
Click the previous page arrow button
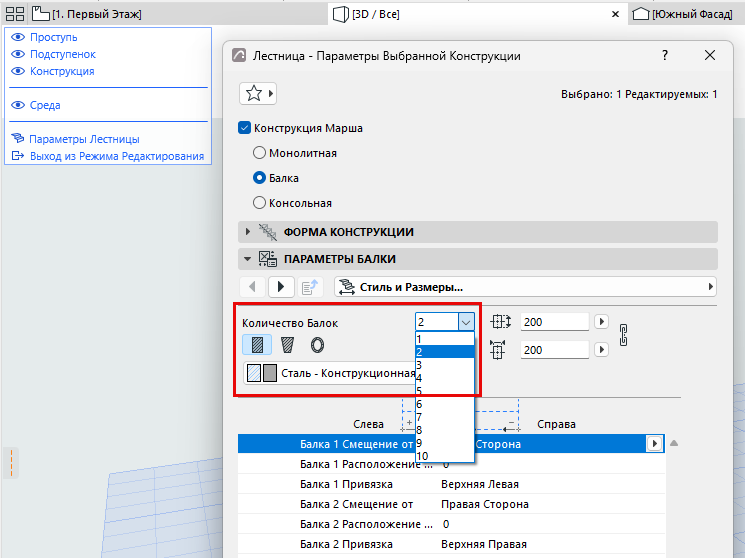(x=252, y=287)
